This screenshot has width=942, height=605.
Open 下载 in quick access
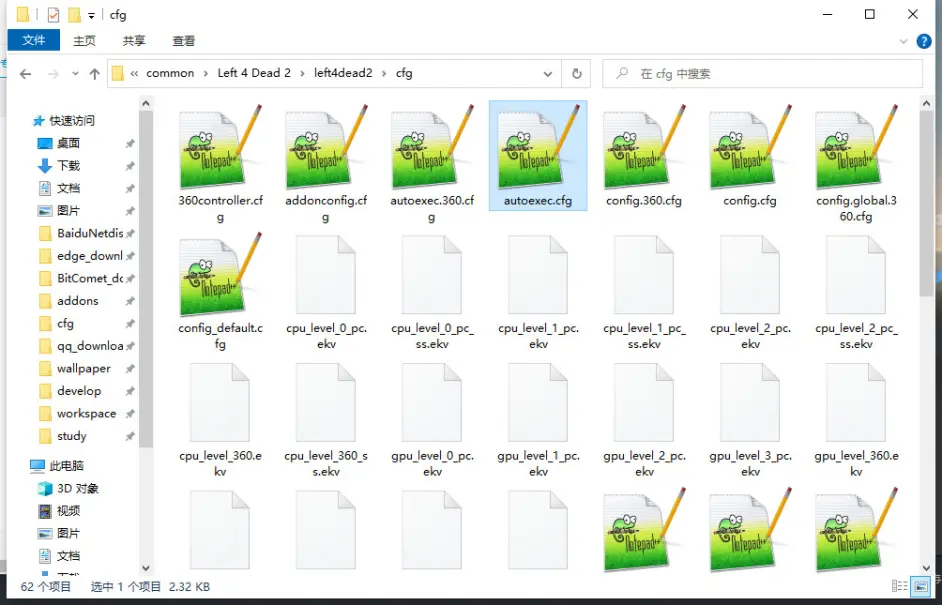[68, 165]
